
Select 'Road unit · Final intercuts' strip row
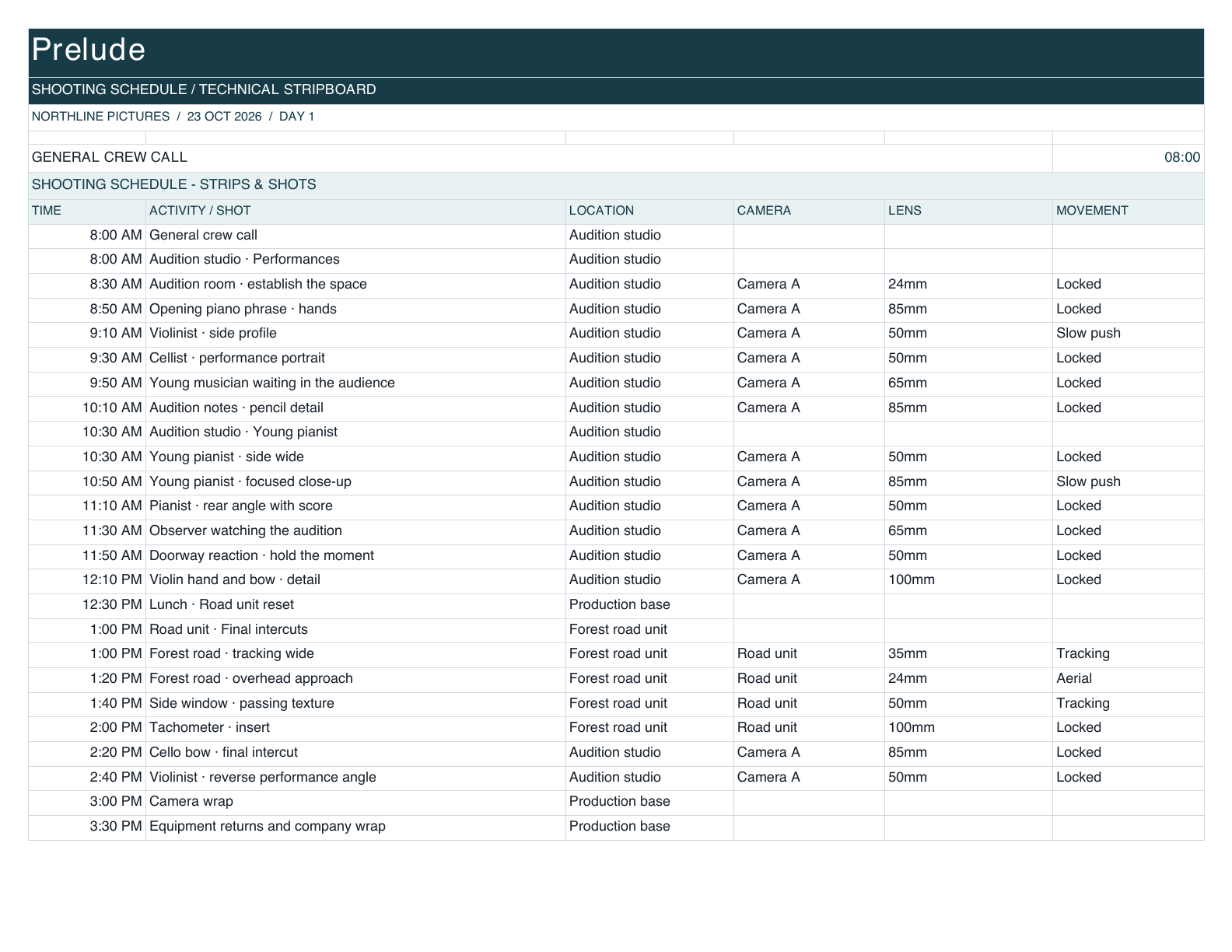point(616,630)
